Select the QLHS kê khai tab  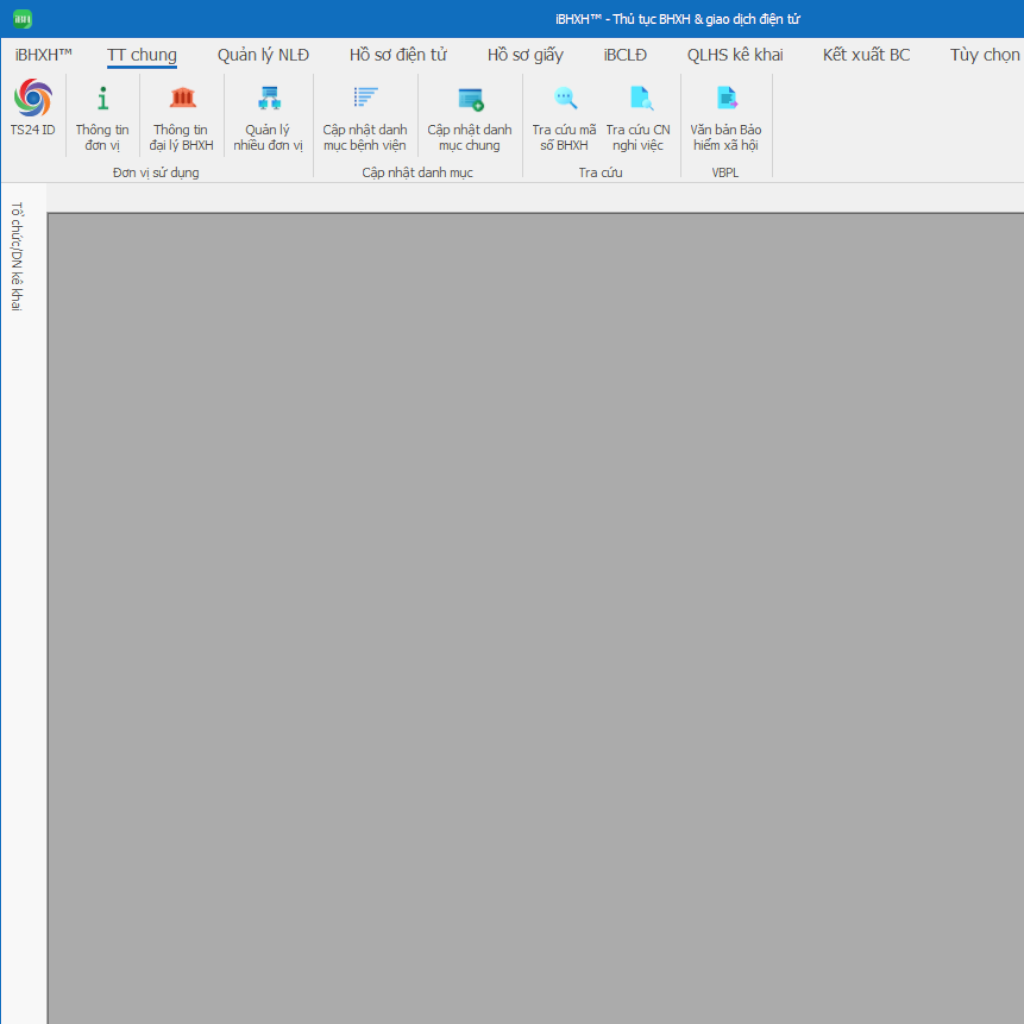click(x=735, y=55)
